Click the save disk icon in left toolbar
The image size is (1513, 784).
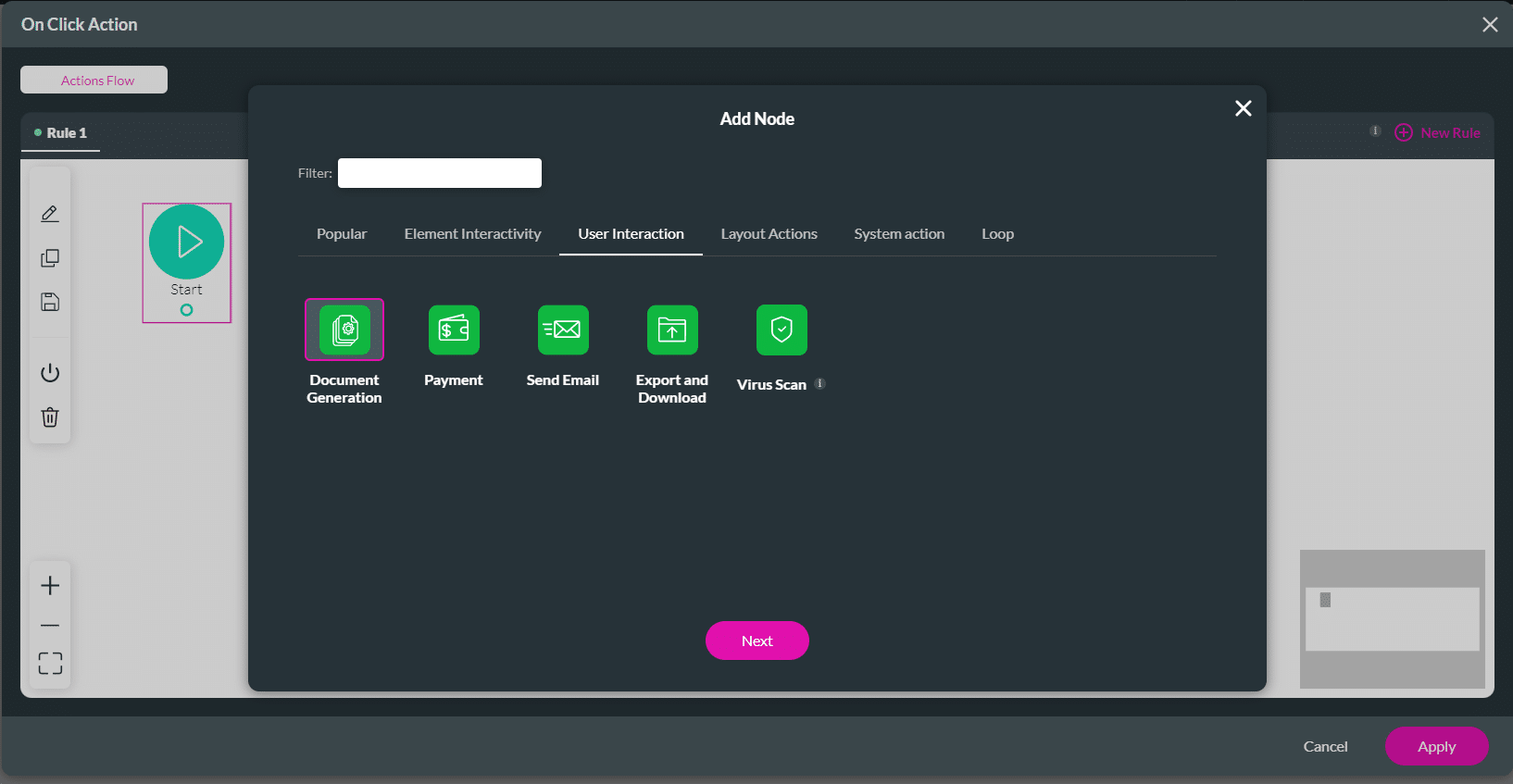pyautogui.click(x=50, y=302)
